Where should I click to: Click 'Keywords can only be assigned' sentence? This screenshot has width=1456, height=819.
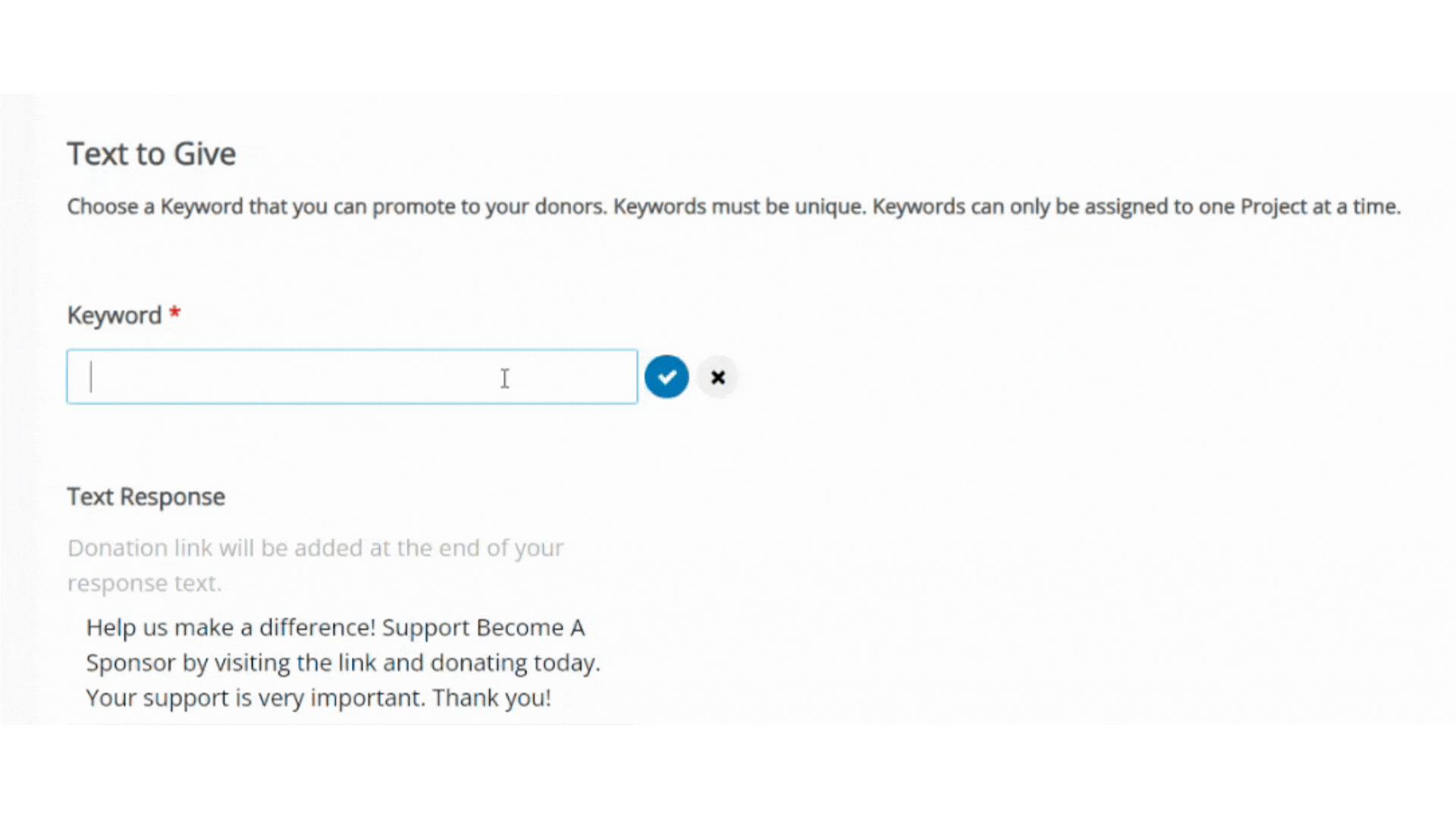click(x=1137, y=207)
